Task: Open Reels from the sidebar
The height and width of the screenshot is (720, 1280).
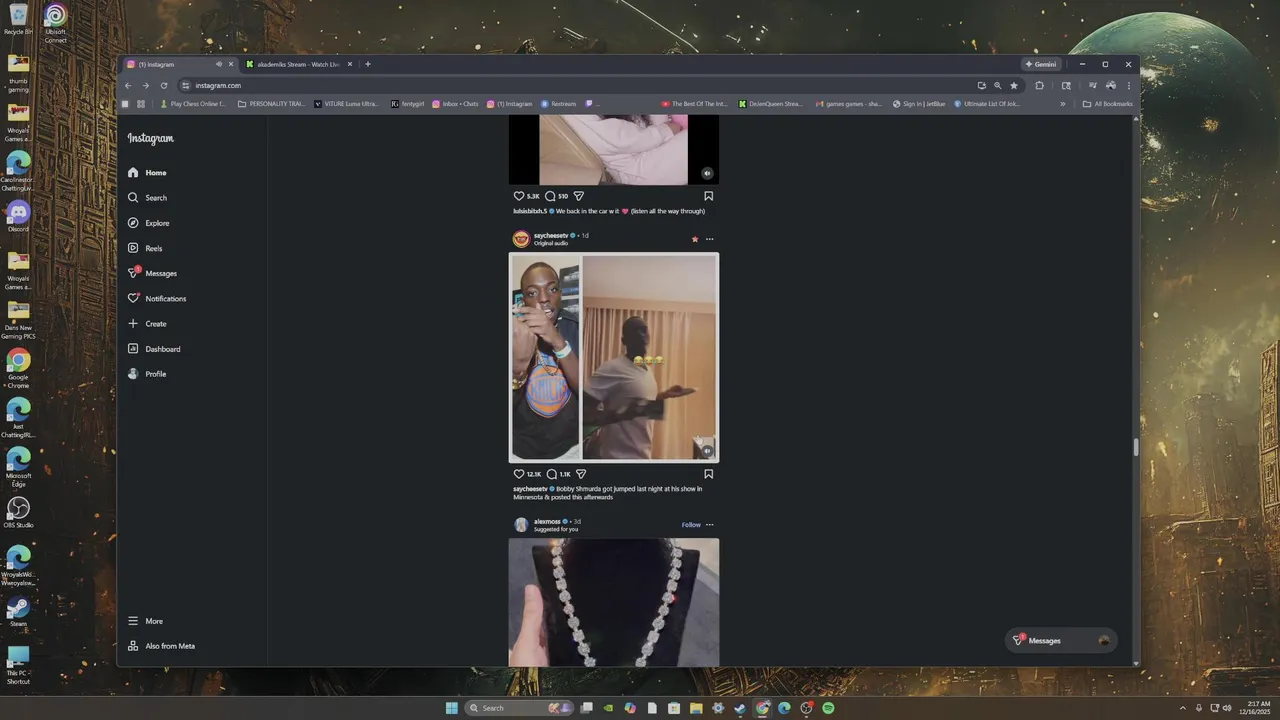Action: [145, 248]
